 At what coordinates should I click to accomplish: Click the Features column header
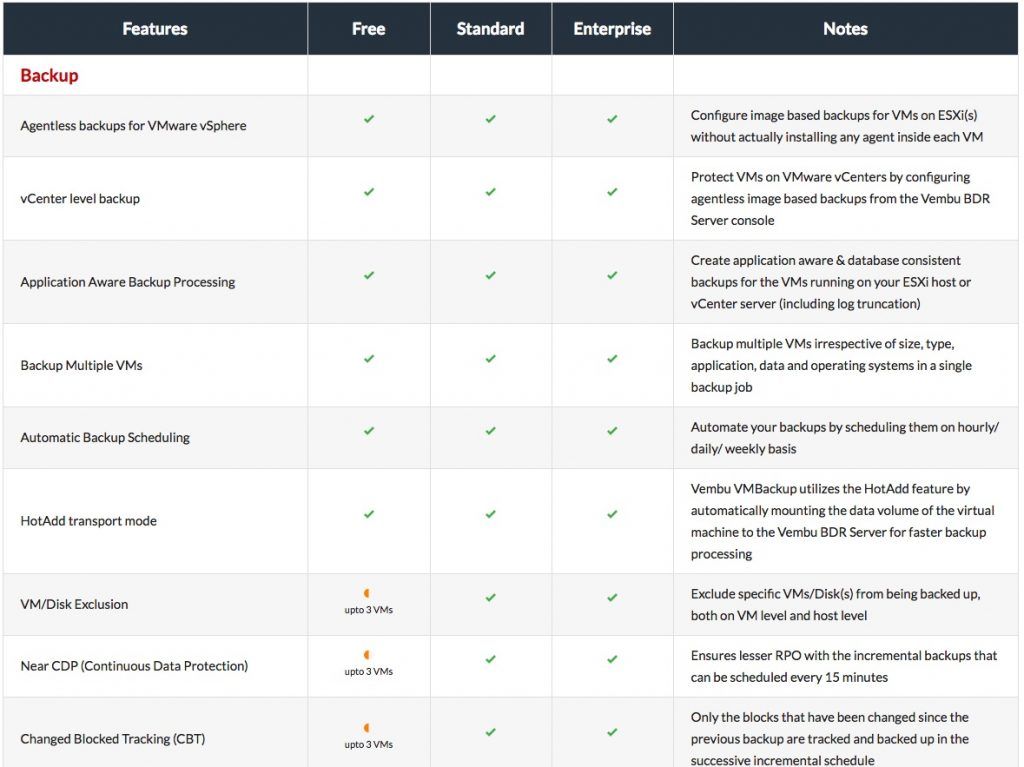(155, 29)
